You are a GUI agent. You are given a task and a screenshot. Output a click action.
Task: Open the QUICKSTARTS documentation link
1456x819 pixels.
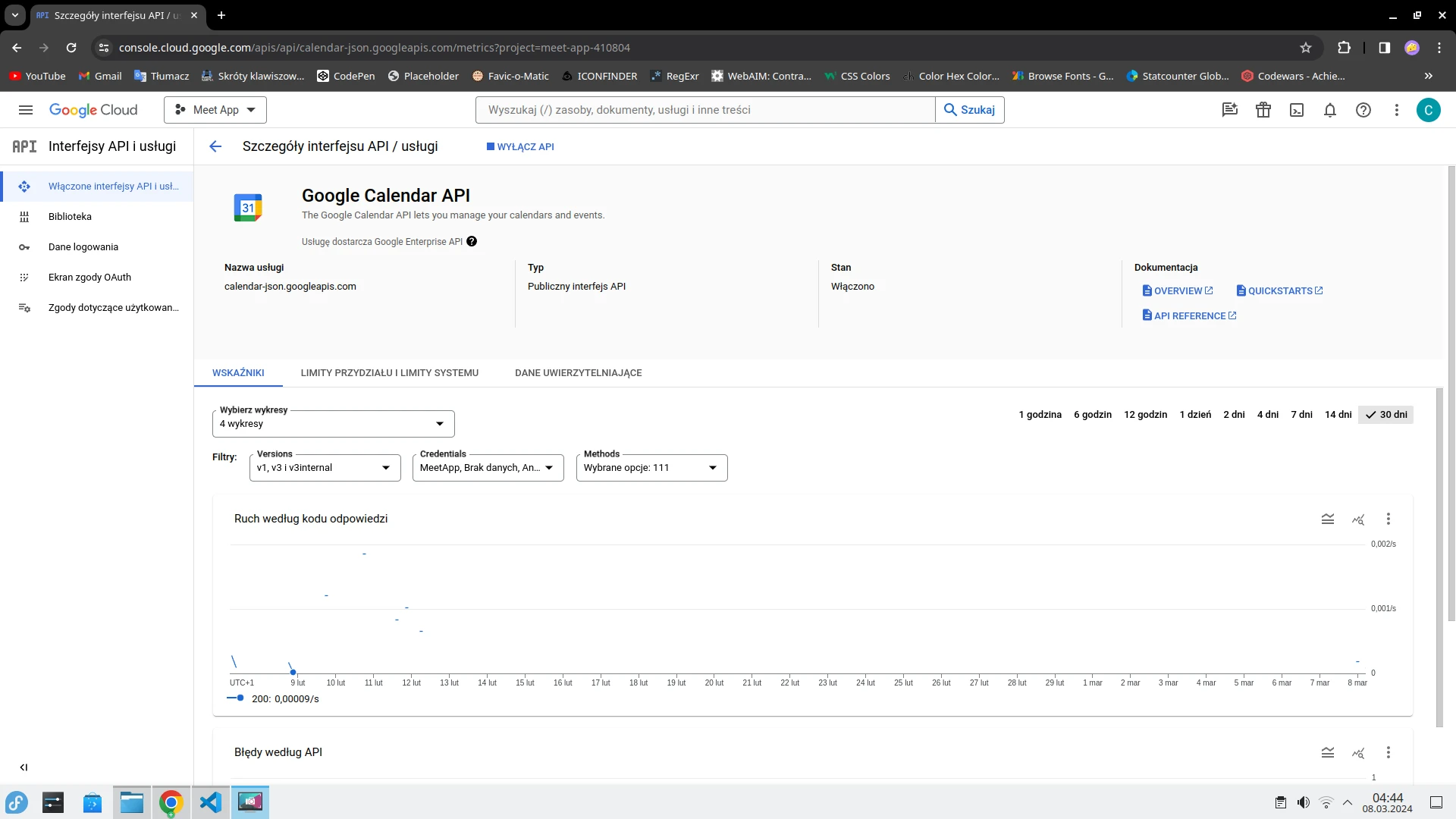click(x=1279, y=291)
